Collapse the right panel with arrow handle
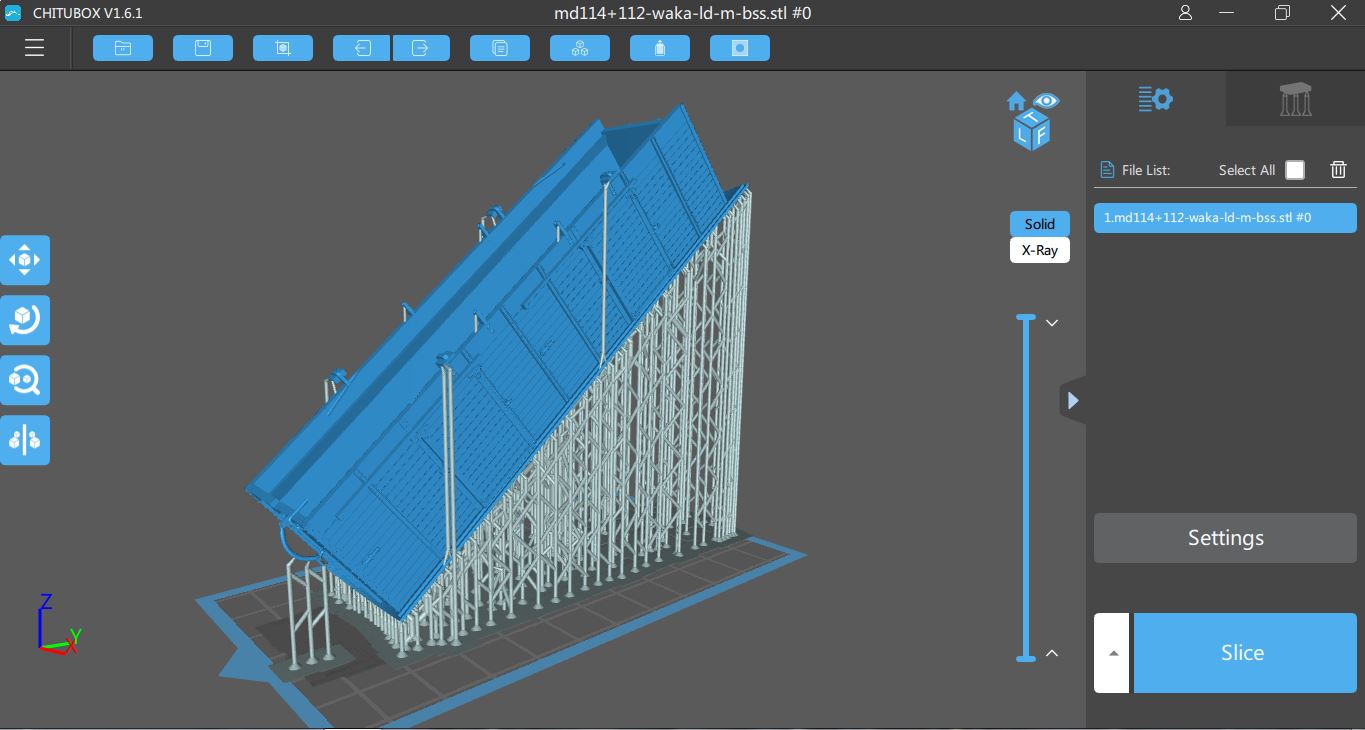This screenshot has width=1365, height=730. (1072, 401)
